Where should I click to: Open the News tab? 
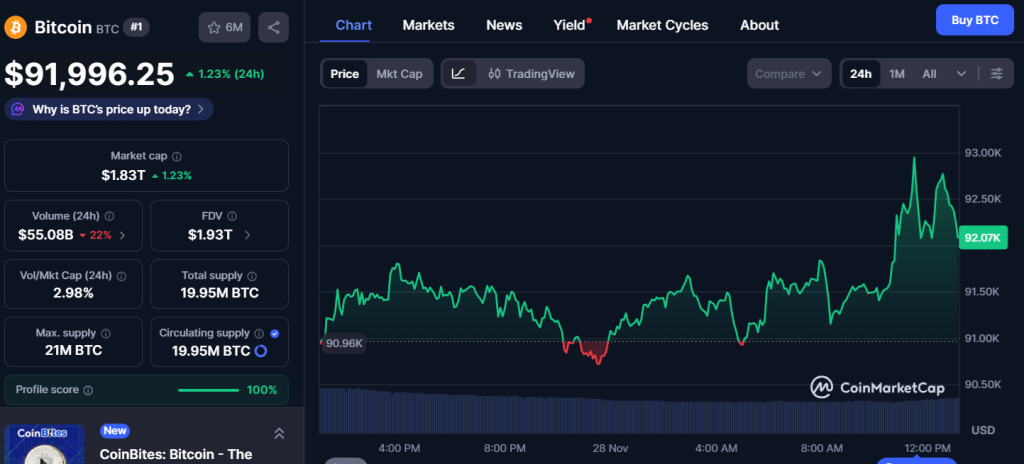[x=504, y=25]
